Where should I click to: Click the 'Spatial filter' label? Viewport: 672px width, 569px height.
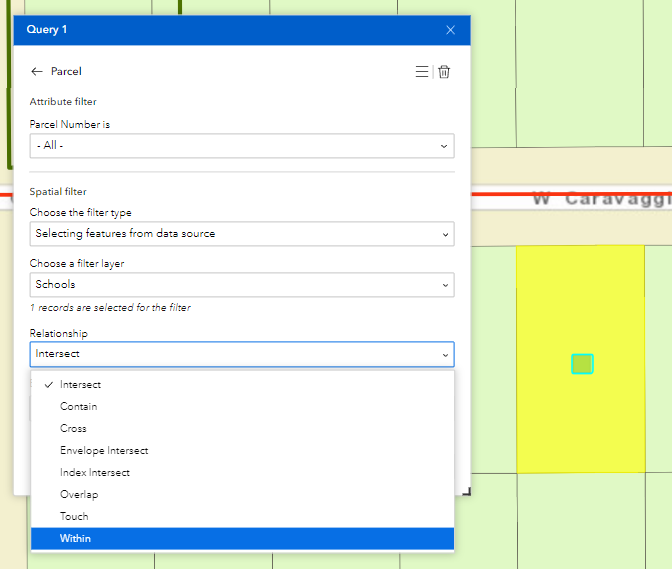58,192
